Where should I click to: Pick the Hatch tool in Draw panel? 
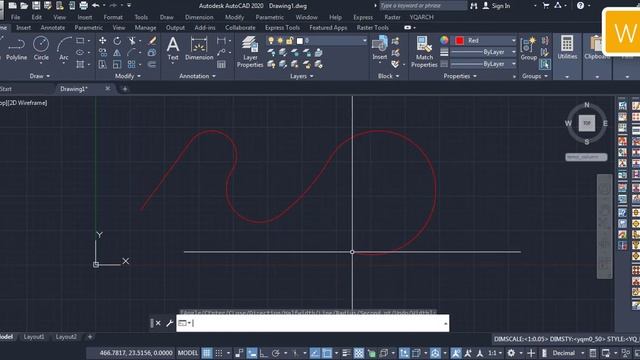(x=80, y=64)
